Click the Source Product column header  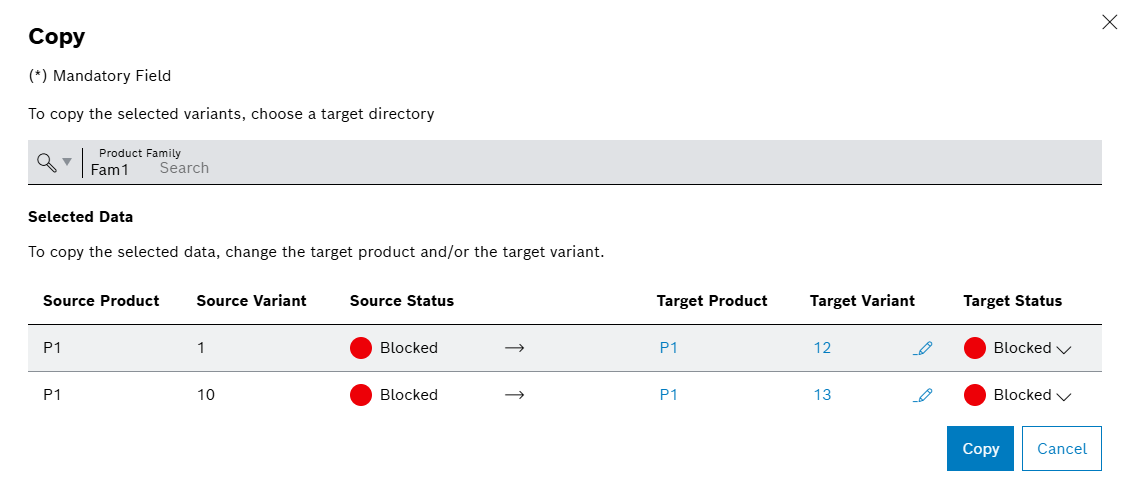[x=101, y=301]
